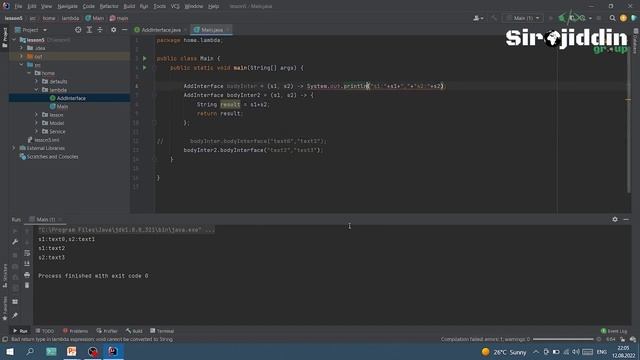Expand the Model package

click(x=36, y=123)
